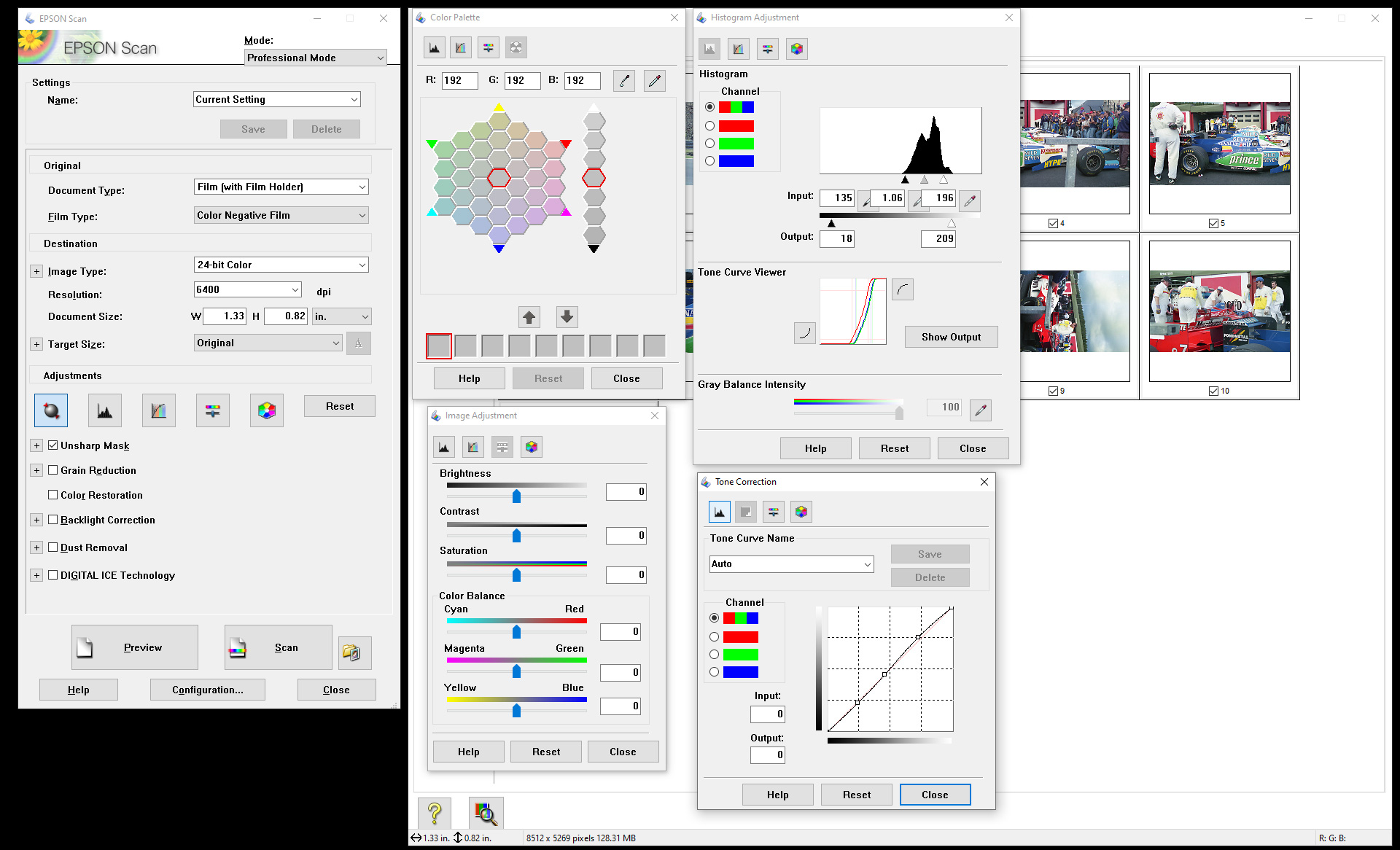
Task: Open the Mode dropdown showing Professional Mode
Action: [315, 58]
